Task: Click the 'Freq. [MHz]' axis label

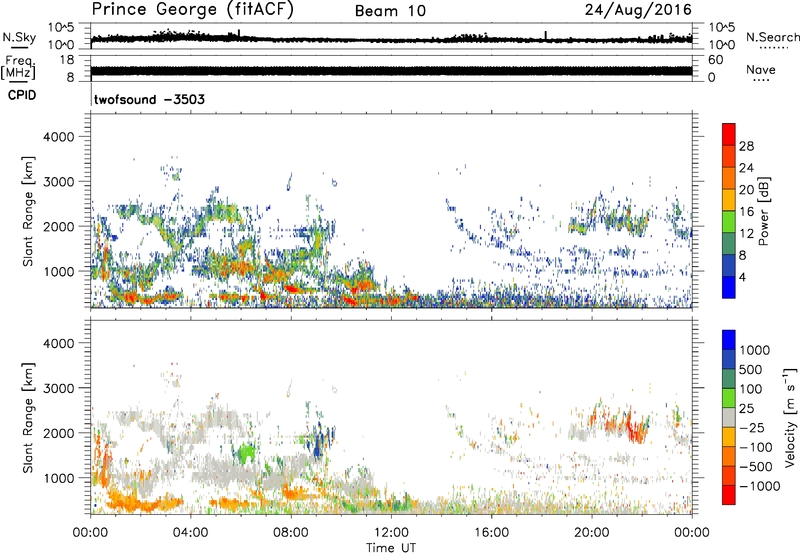Action: click(19, 67)
